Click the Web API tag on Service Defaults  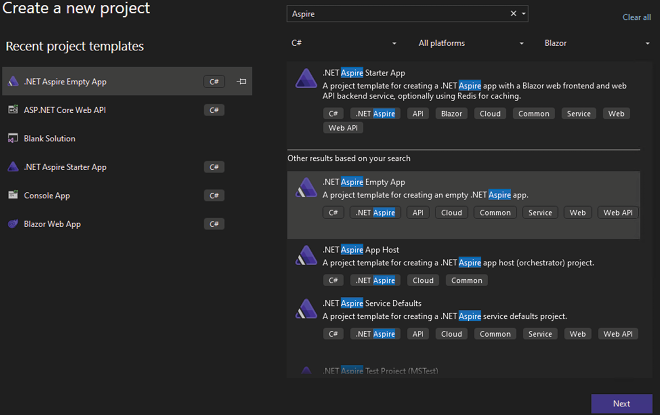point(618,334)
